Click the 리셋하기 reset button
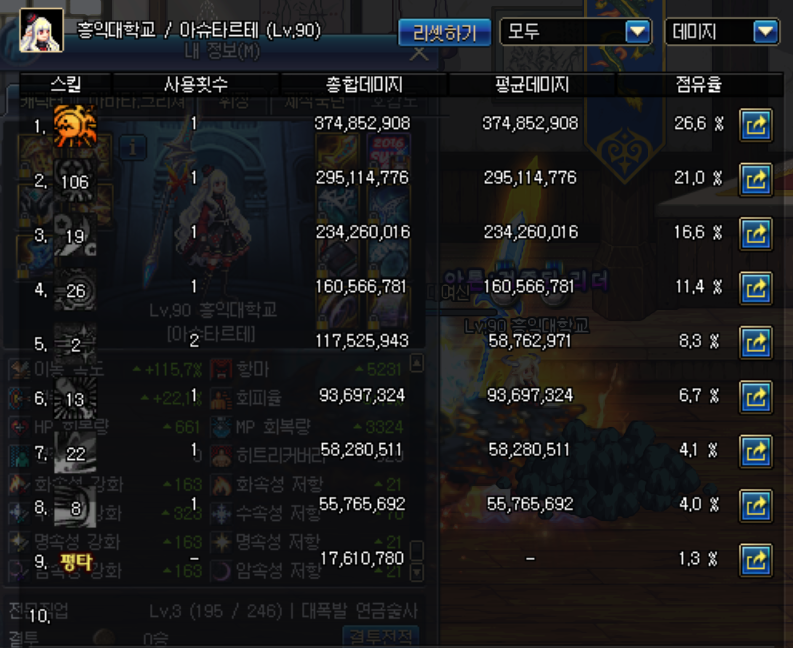The height and width of the screenshot is (648, 793). [x=445, y=33]
